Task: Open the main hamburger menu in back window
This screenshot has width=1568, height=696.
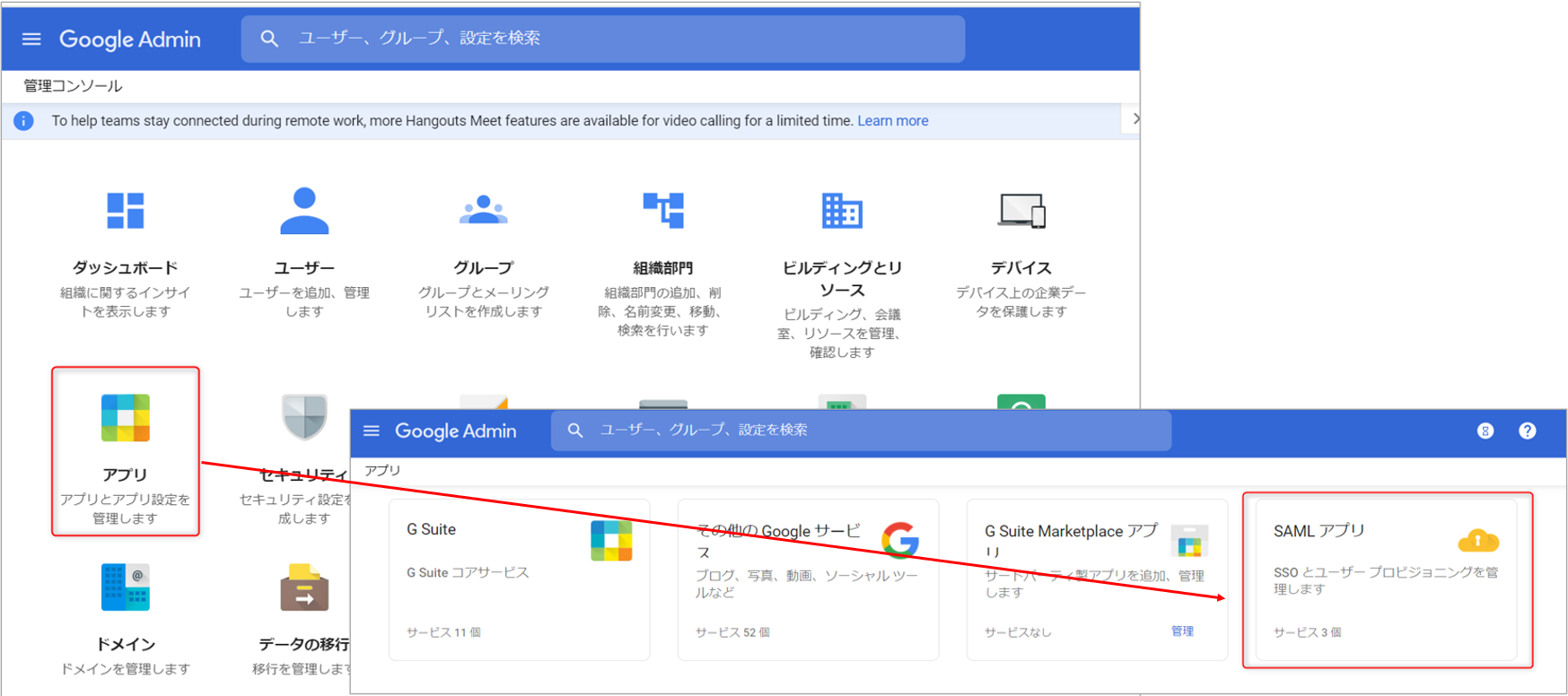Action: (31, 39)
